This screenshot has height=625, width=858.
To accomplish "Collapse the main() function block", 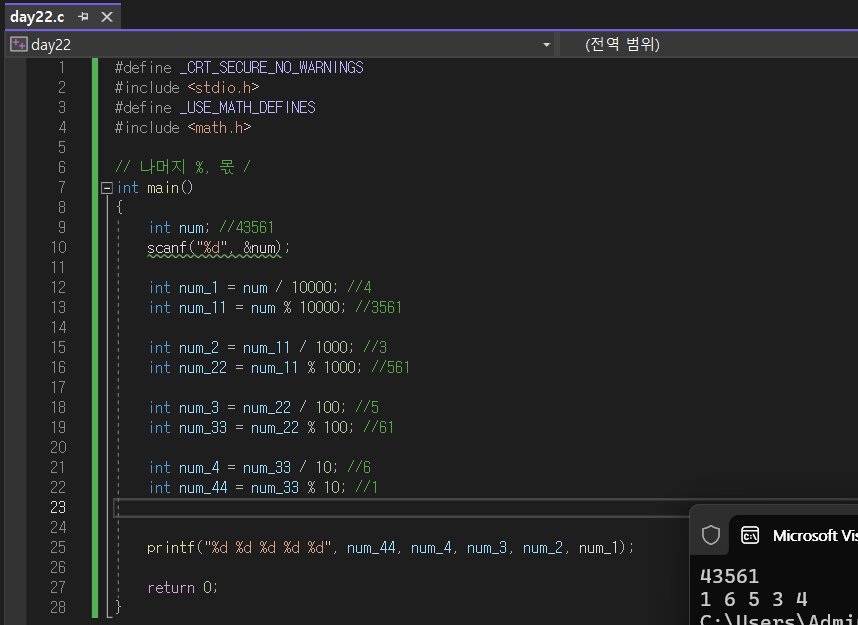I will (107, 188).
